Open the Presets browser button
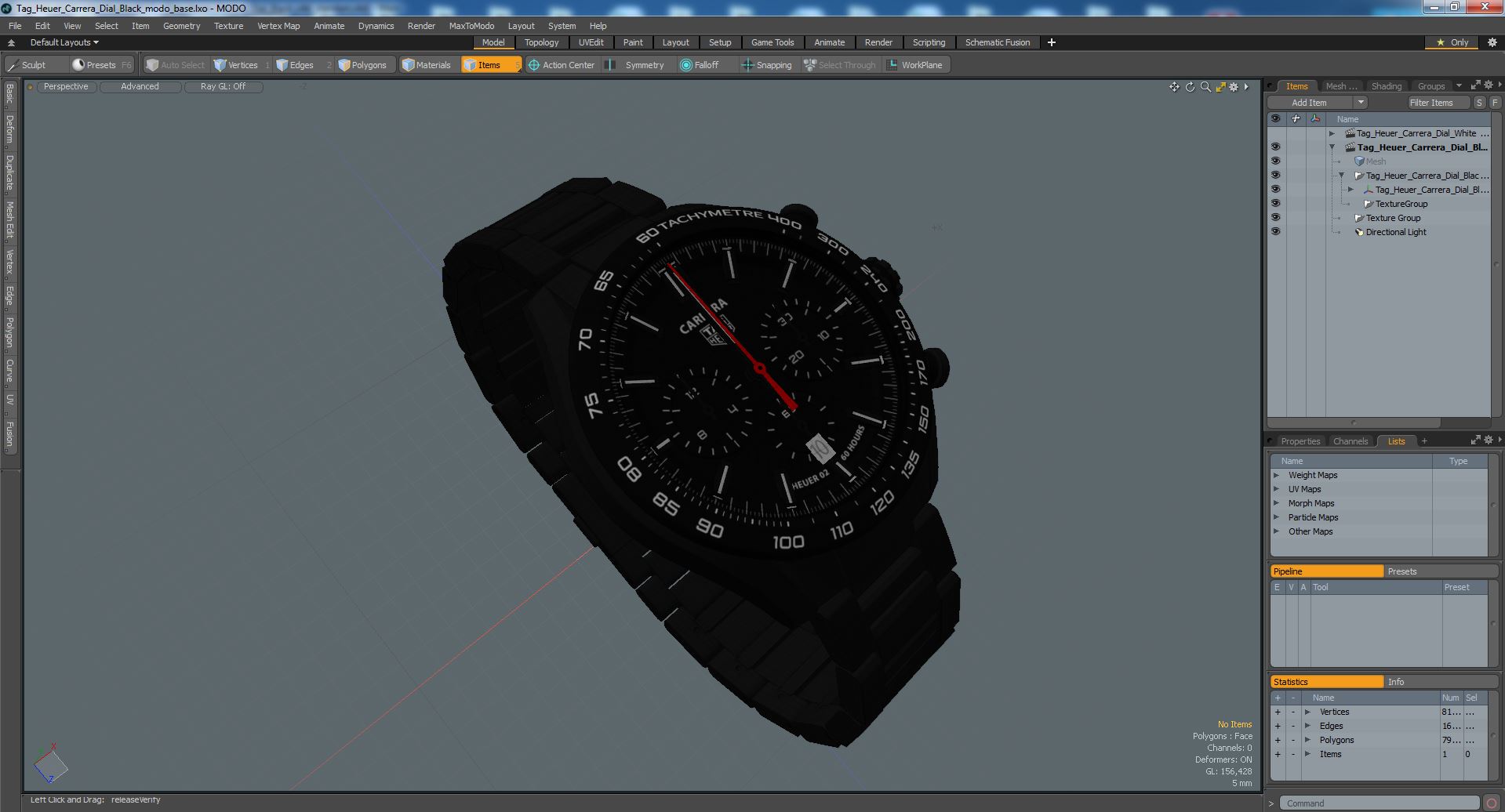This screenshot has height=812, width=1505. (100, 65)
